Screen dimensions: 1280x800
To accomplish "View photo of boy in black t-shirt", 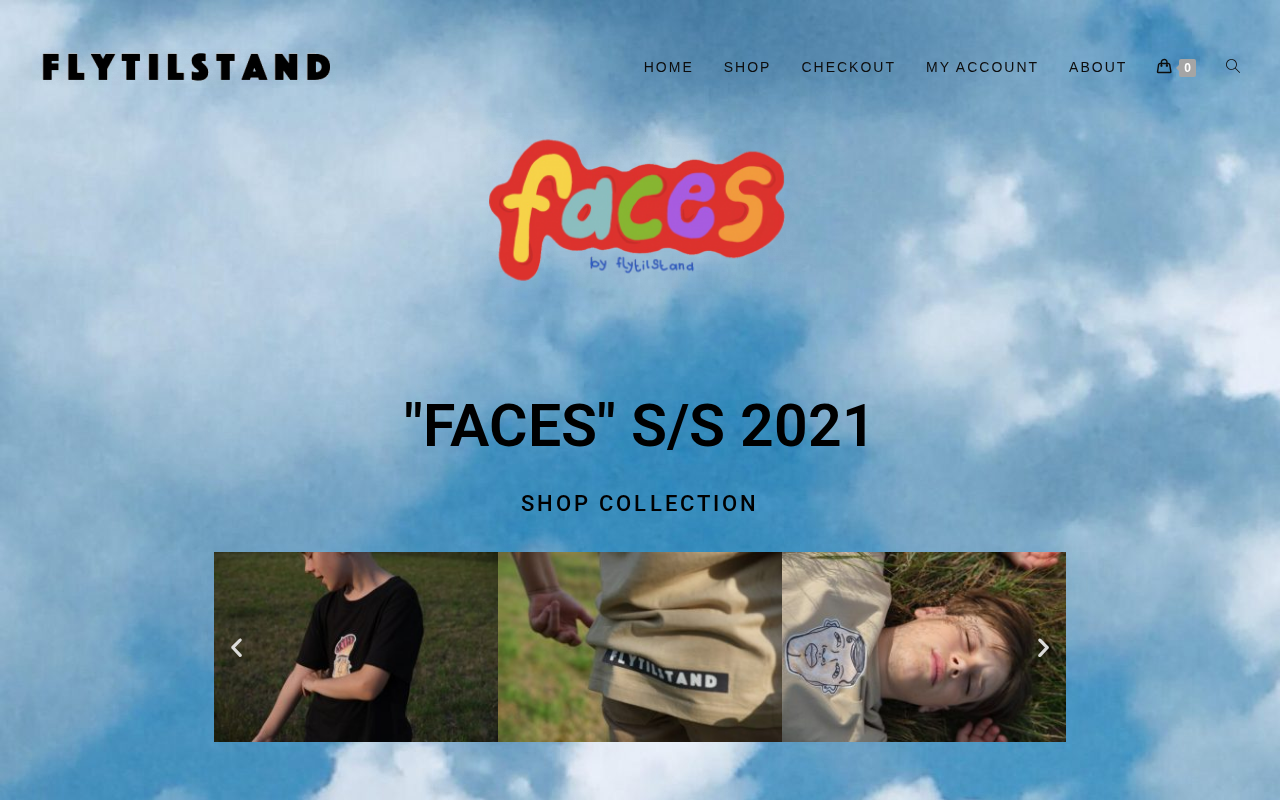I will coord(356,647).
